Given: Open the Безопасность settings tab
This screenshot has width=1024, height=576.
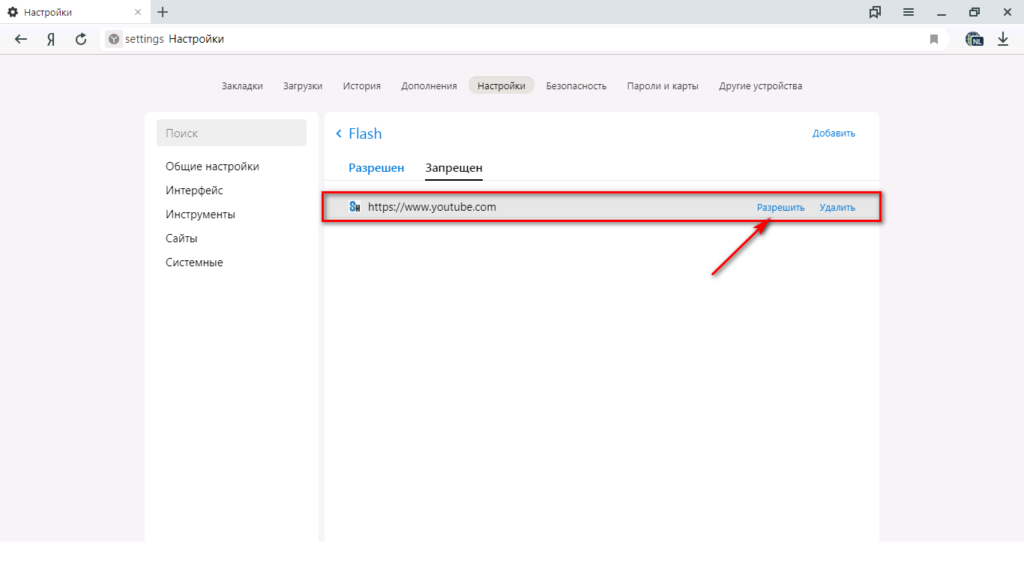Looking at the screenshot, I should point(576,86).
